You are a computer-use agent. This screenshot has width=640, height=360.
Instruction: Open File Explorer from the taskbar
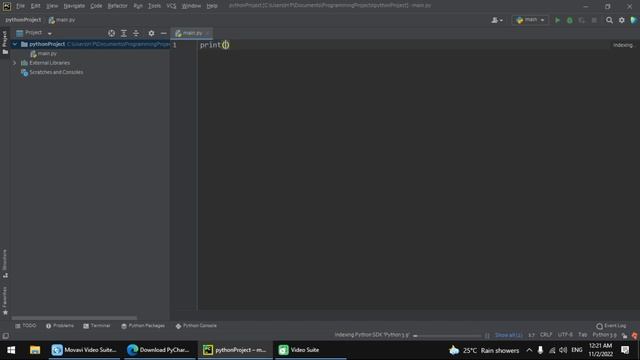coord(35,350)
